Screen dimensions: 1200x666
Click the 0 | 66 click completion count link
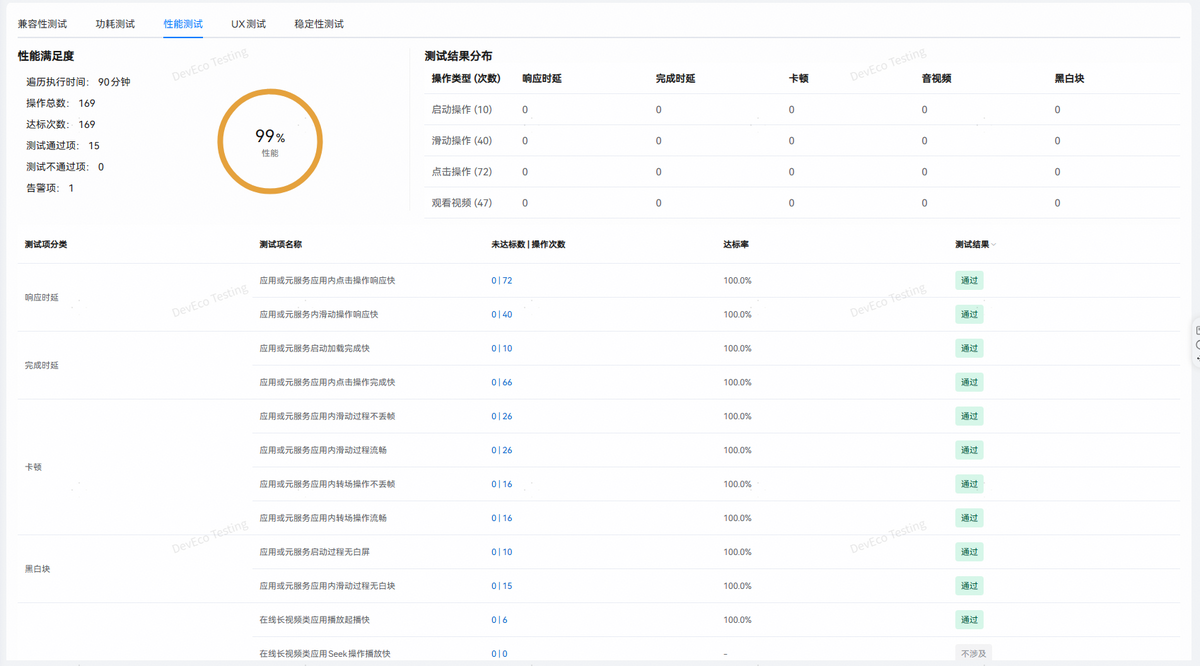[x=501, y=383]
